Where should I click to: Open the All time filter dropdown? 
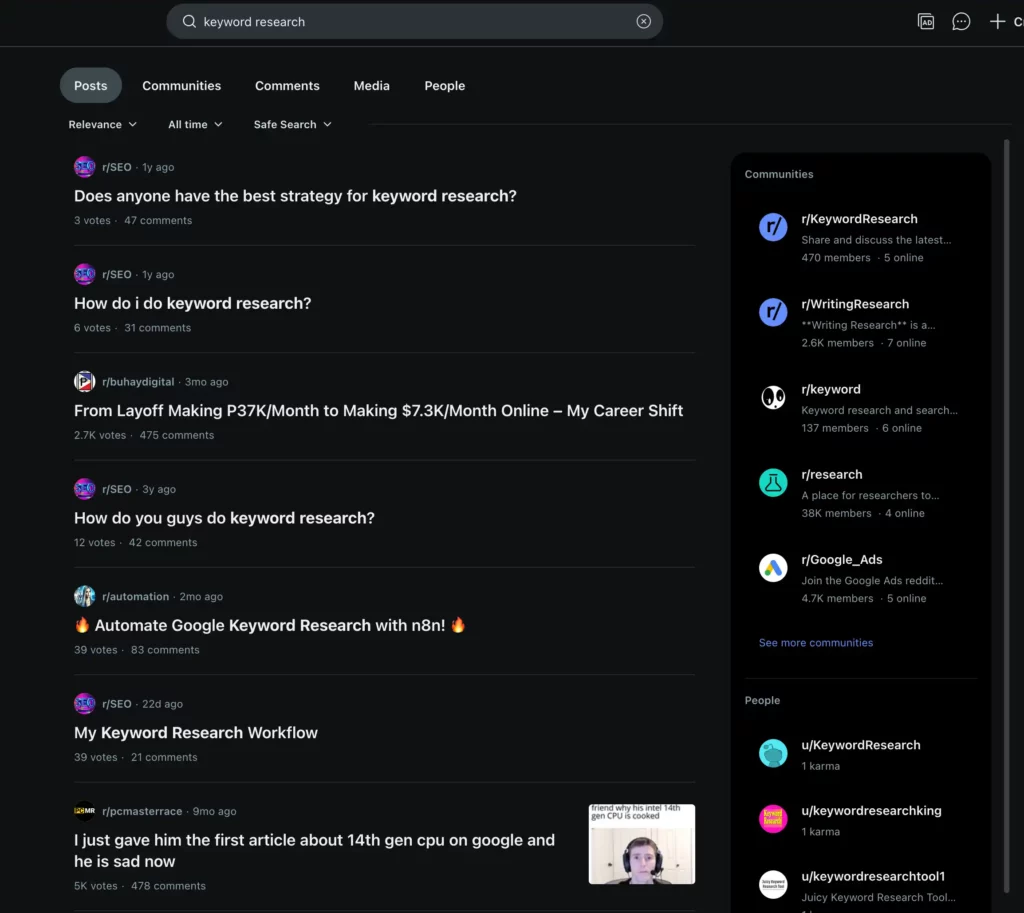[x=195, y=125]
